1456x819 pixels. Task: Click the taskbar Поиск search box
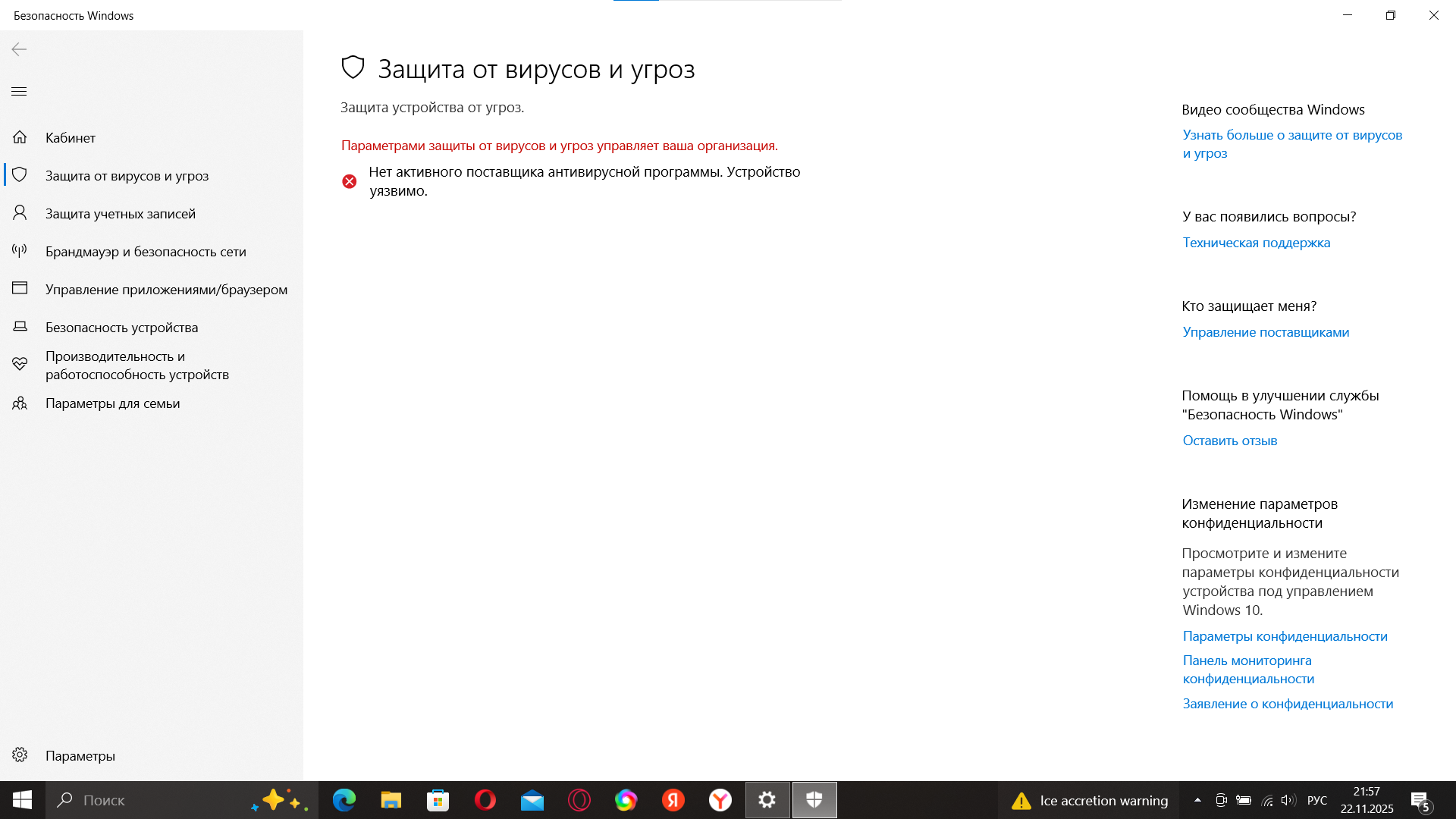pyautogui.click(x=182, y=800)
